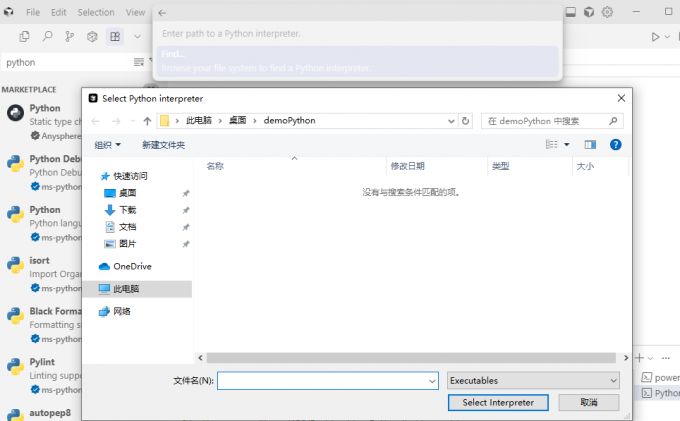The width and height of the screenshot is (680, 421).
Task: Expand the 组织 organize dropdown
Action: click(108, 145)
